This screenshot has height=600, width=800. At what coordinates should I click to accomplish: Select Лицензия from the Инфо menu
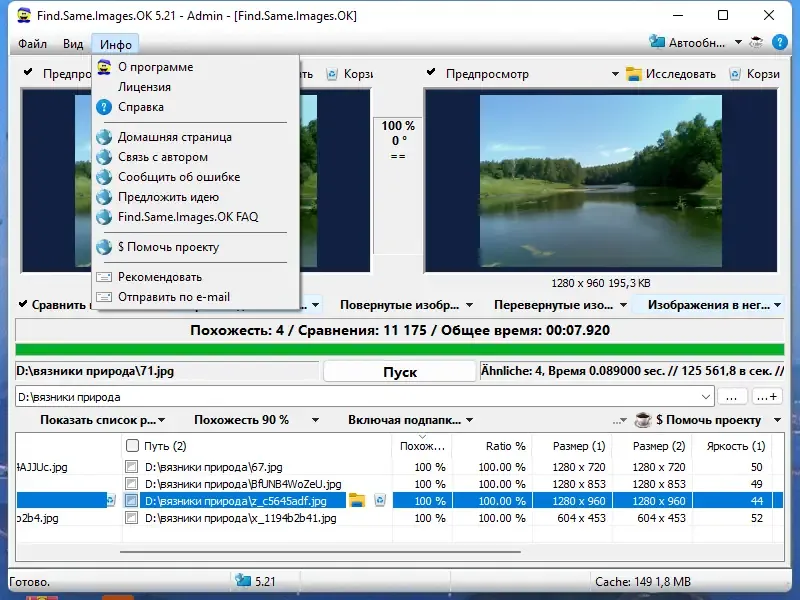pyautogui.click(x=144, y=87)
